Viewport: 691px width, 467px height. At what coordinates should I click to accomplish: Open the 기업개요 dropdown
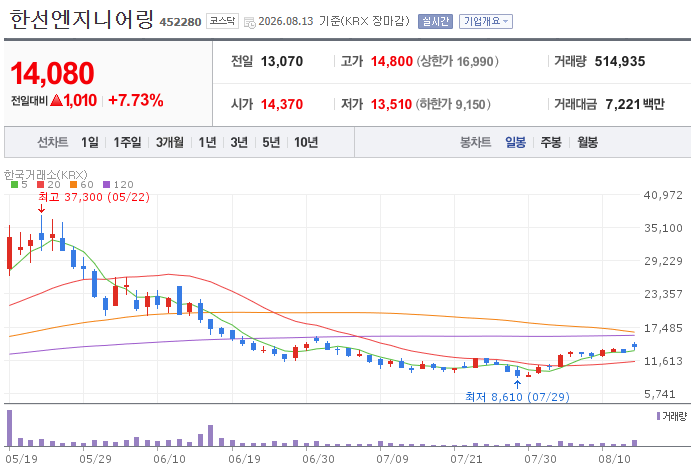(x=486, y=21)
